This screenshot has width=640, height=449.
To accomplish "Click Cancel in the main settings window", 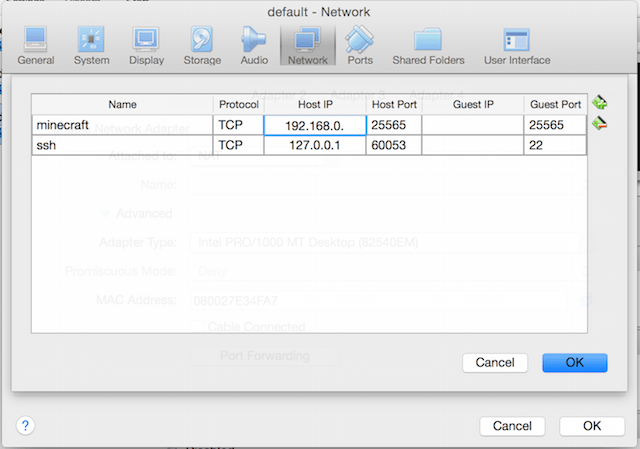I will click(512, 426).
